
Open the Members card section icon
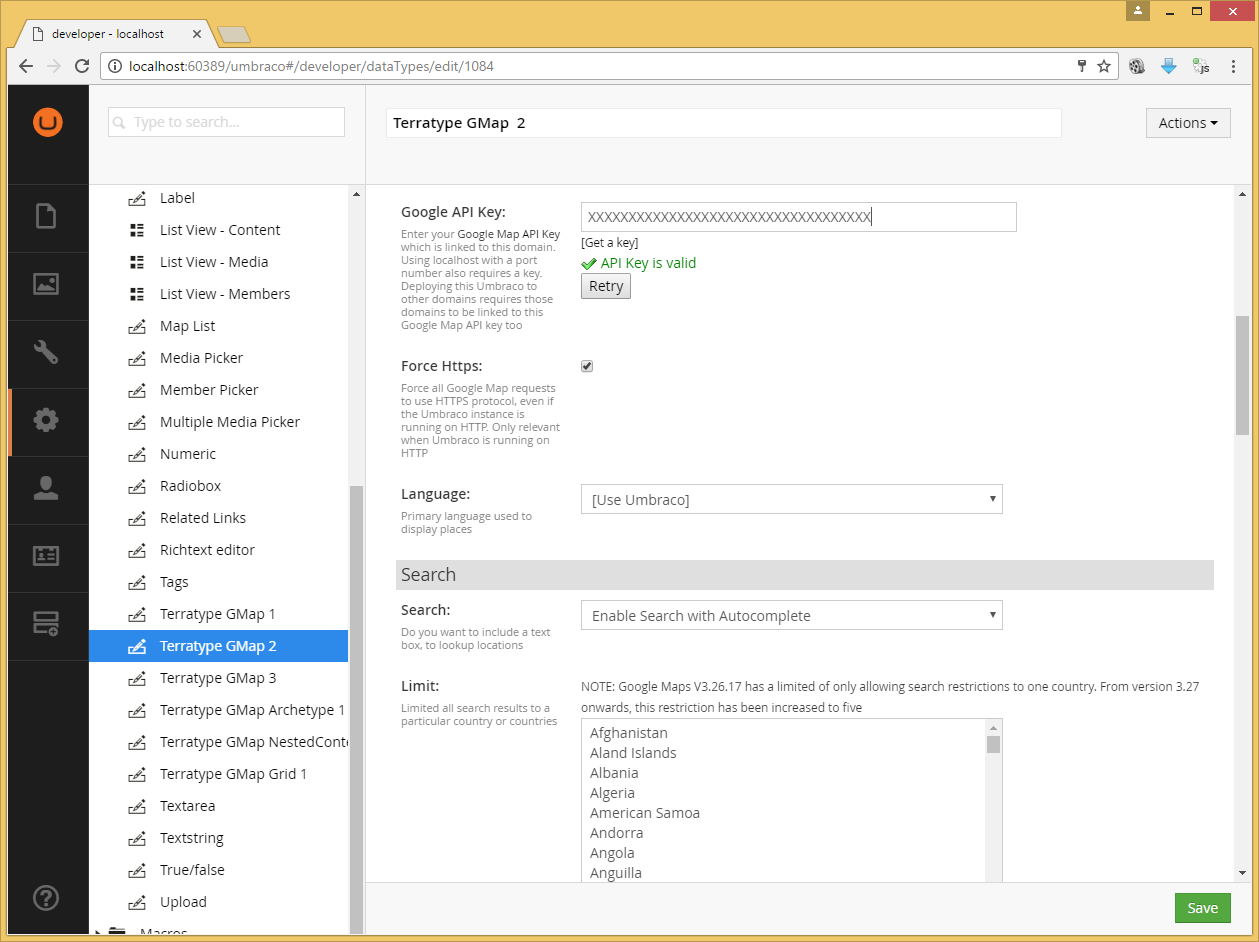pyautogui.click(x=47, y=556)
